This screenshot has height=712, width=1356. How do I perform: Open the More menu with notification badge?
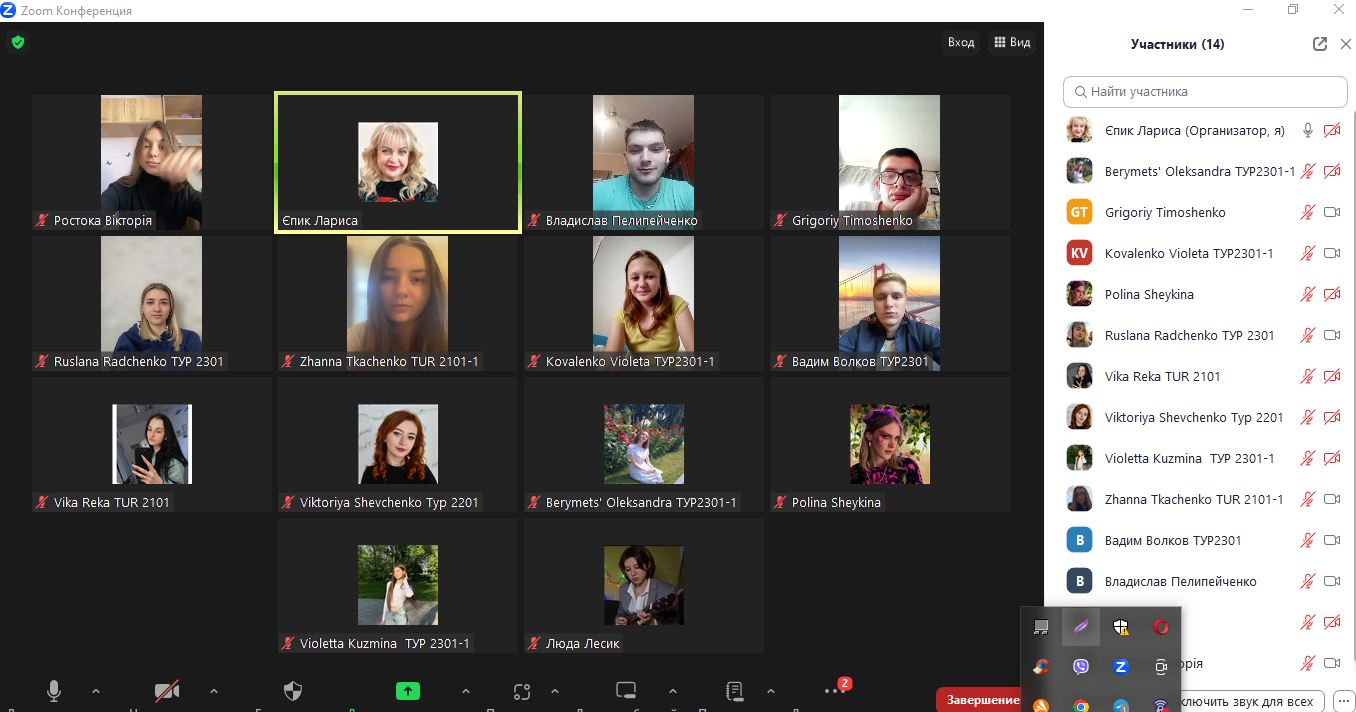833,690
